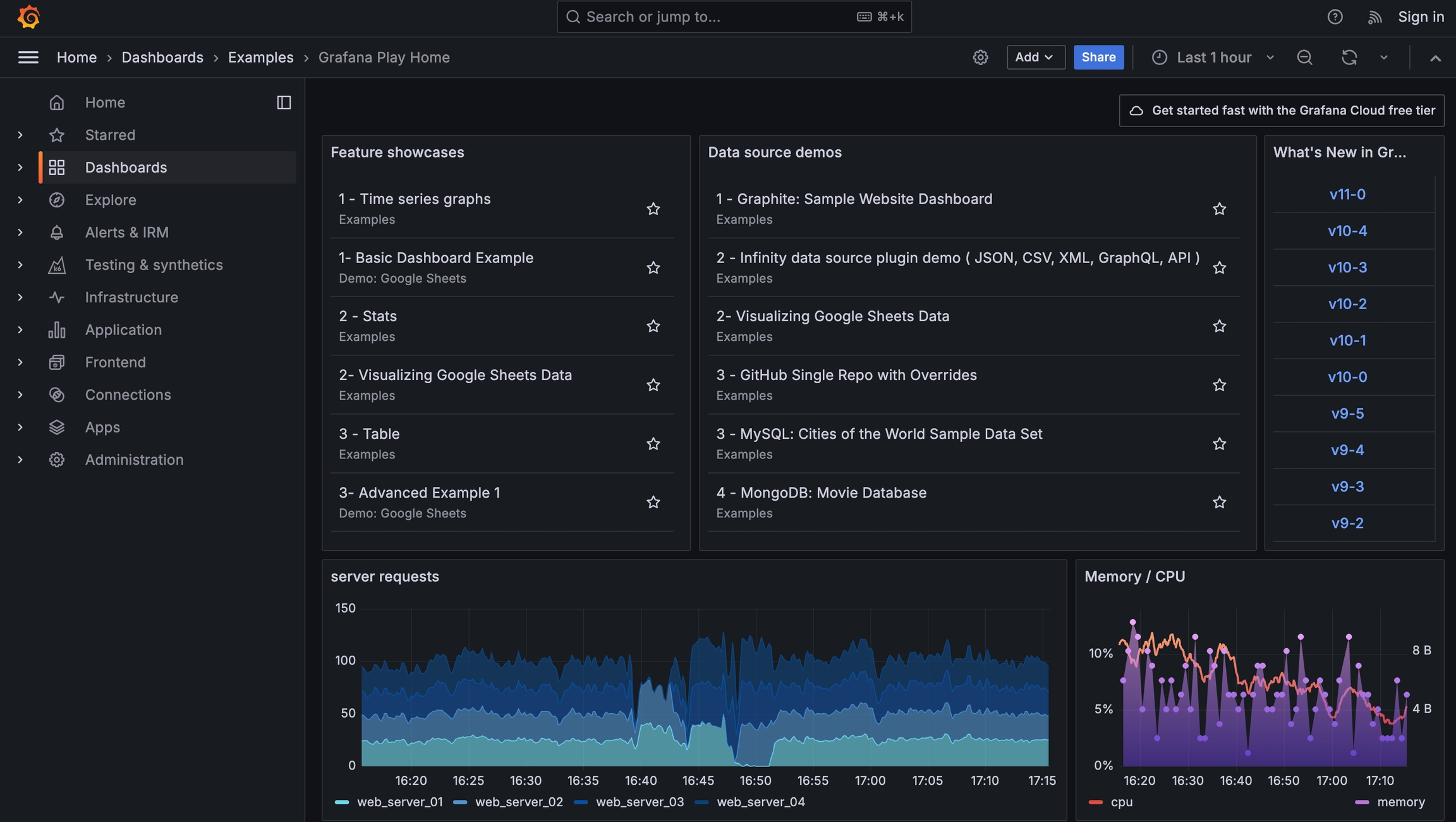1456x822 pixels.
Task: Click the dock menu panel icon
Action: 284,102
